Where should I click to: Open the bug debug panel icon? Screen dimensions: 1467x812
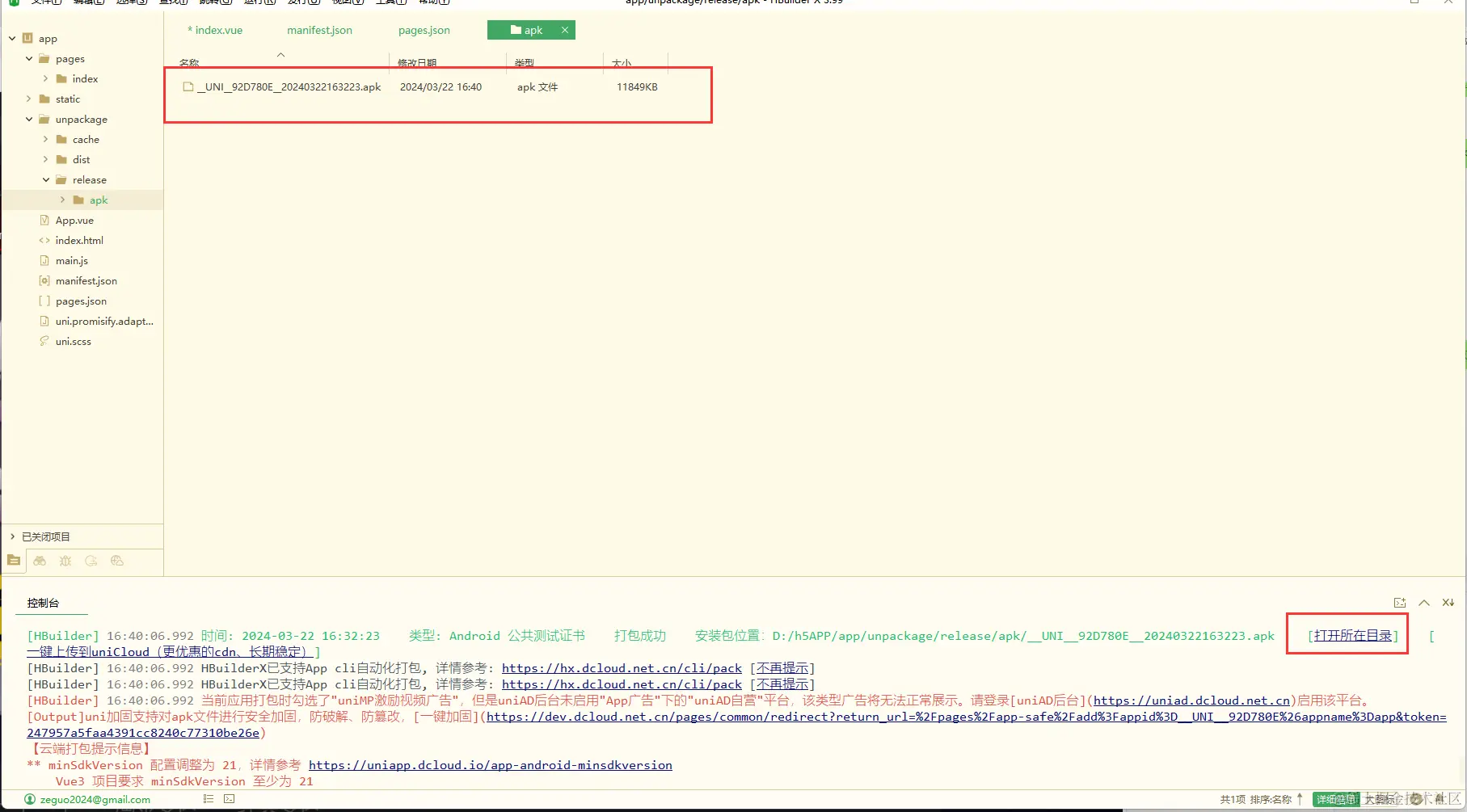click(65, 561)
